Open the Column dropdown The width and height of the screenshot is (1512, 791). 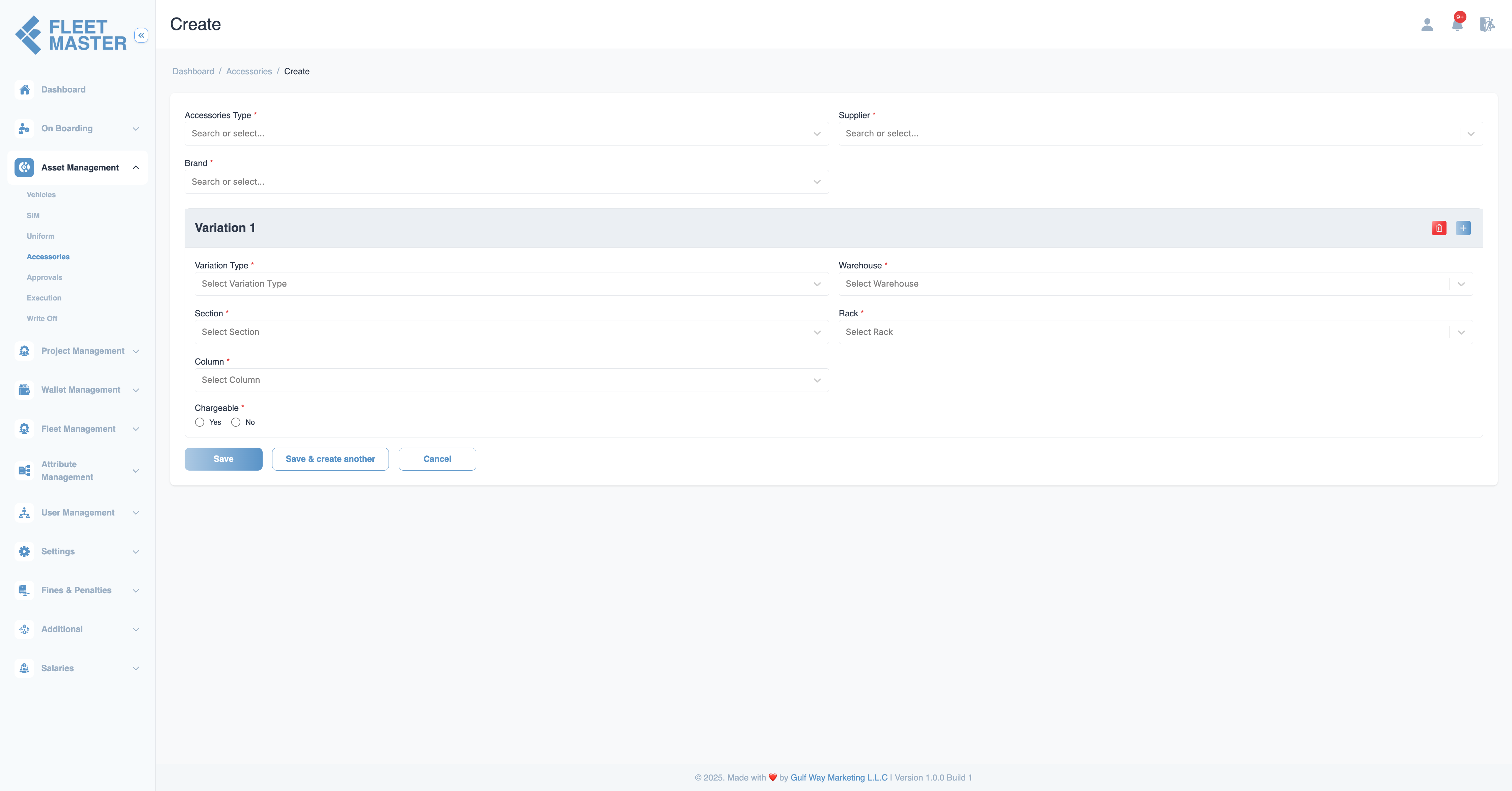511,380
